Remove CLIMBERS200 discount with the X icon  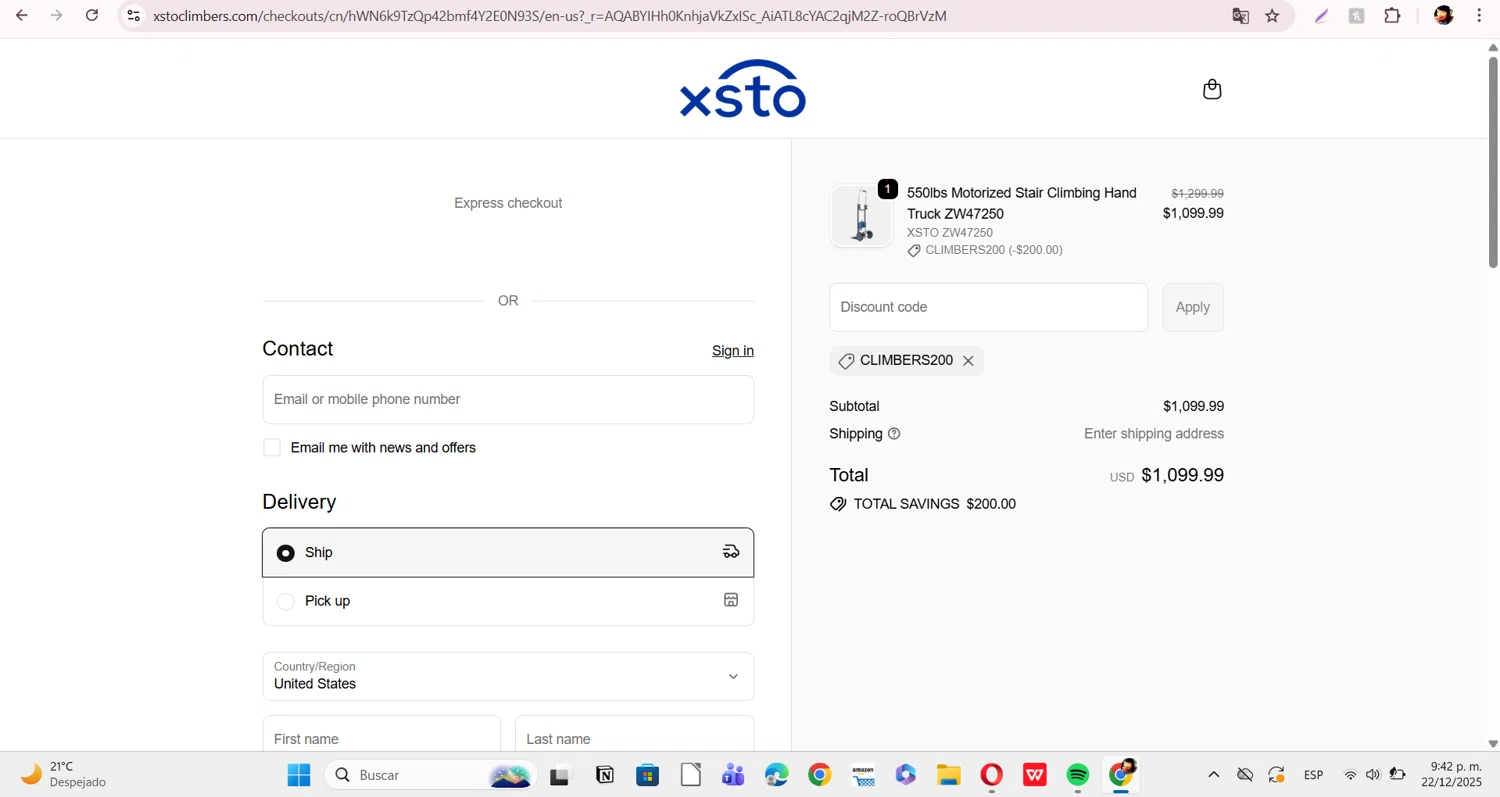pyautogui.click(x=968, y=361)
